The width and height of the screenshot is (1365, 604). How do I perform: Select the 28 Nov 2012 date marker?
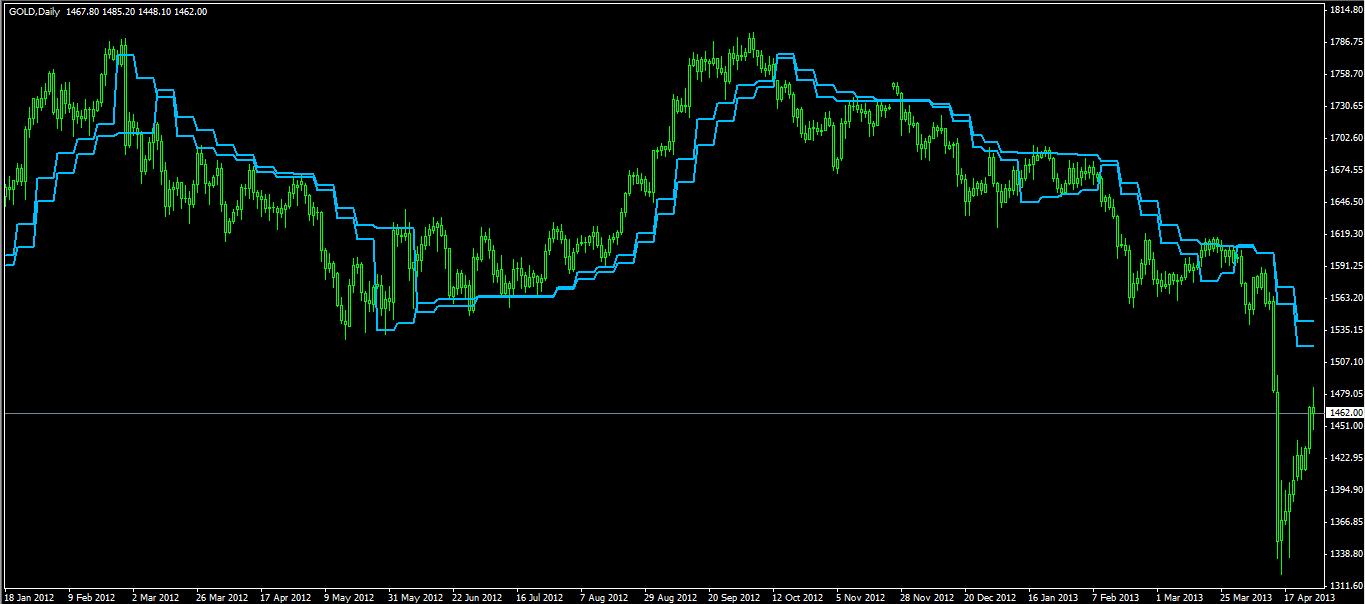coord(927,597)
